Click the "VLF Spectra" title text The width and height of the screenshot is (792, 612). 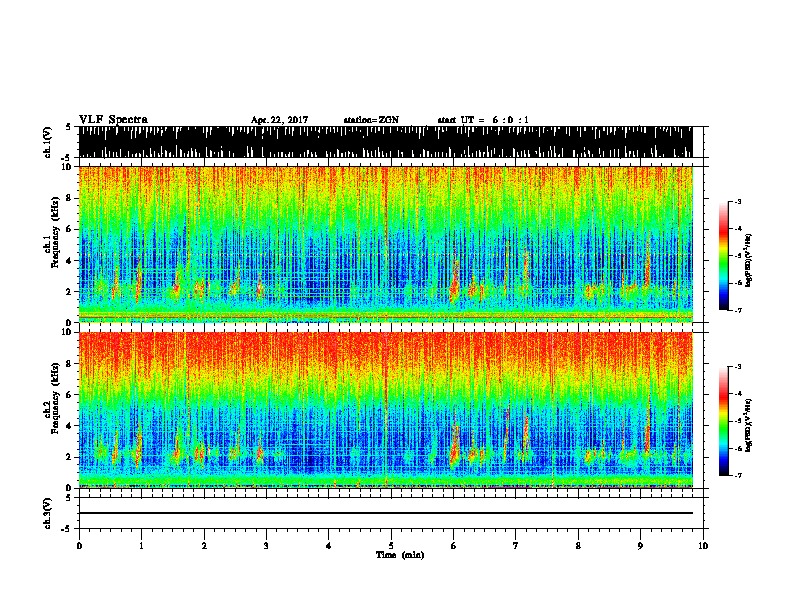click(x=113, y=120)
